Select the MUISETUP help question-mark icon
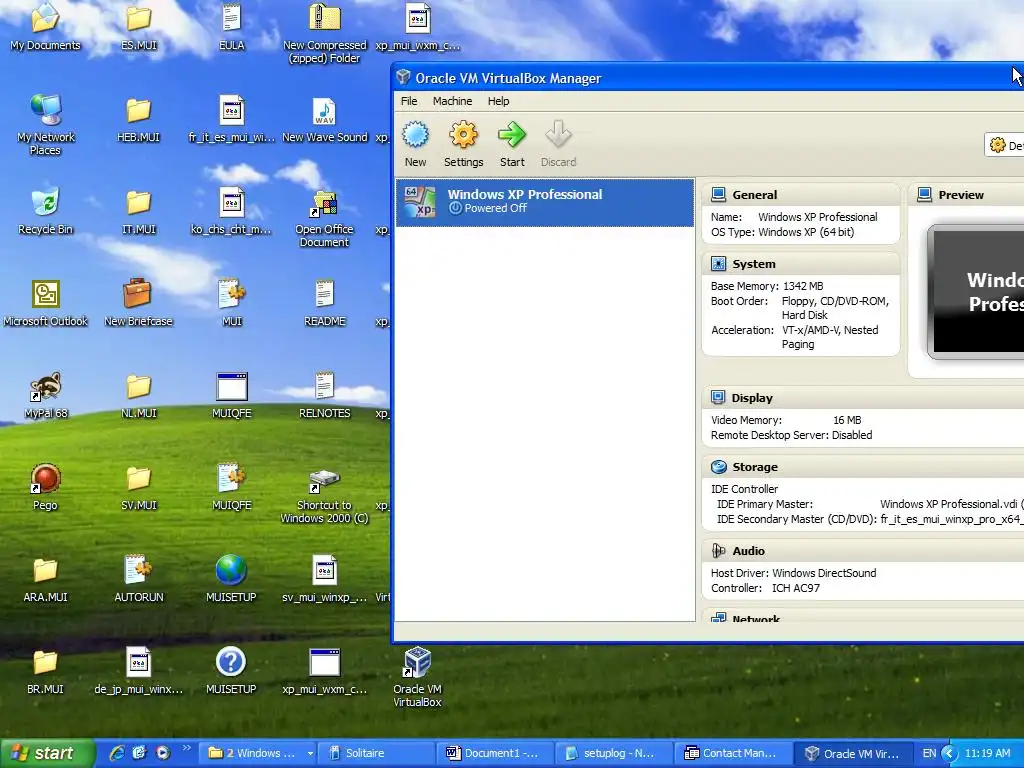 click(x=231, y=670)
